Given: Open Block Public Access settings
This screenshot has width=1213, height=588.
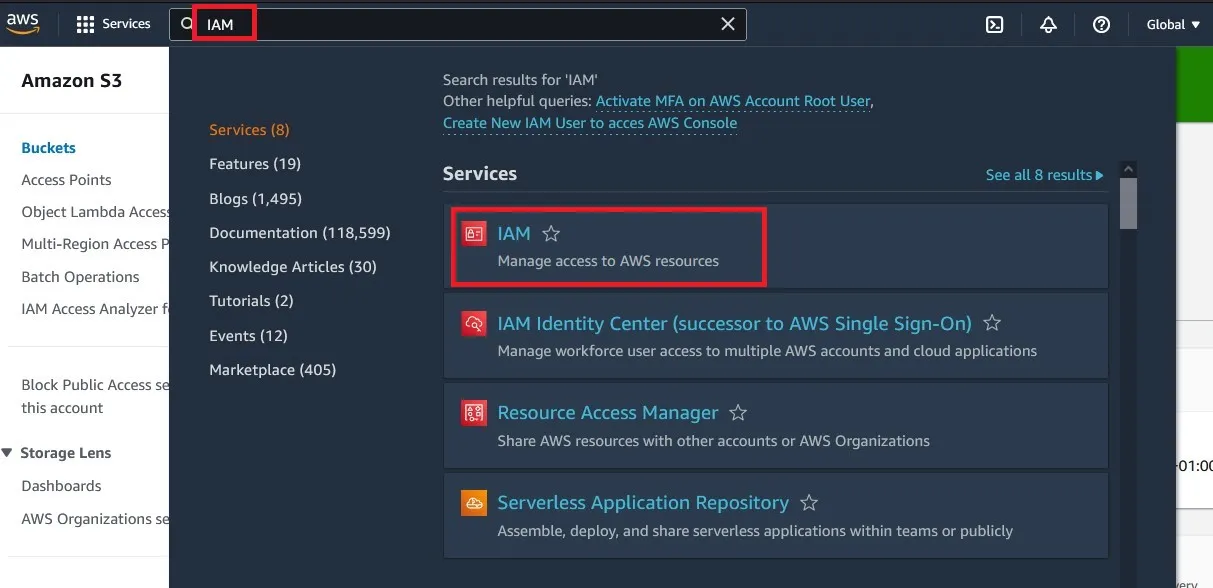Looking at the screenshot, I should [95, 396].
